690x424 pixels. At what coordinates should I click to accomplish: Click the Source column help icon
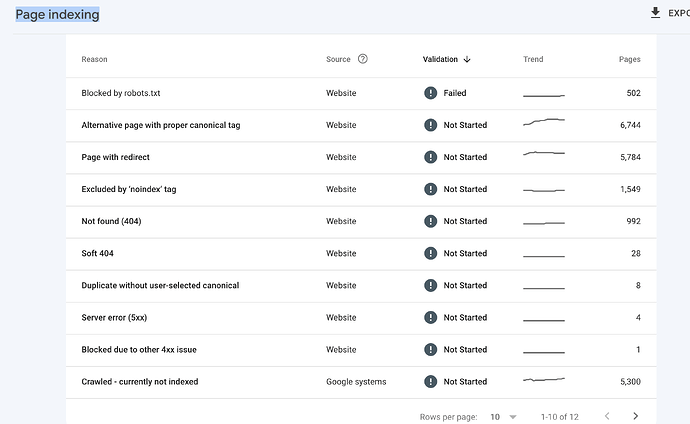pyautogui.click(x=363, y=59)
